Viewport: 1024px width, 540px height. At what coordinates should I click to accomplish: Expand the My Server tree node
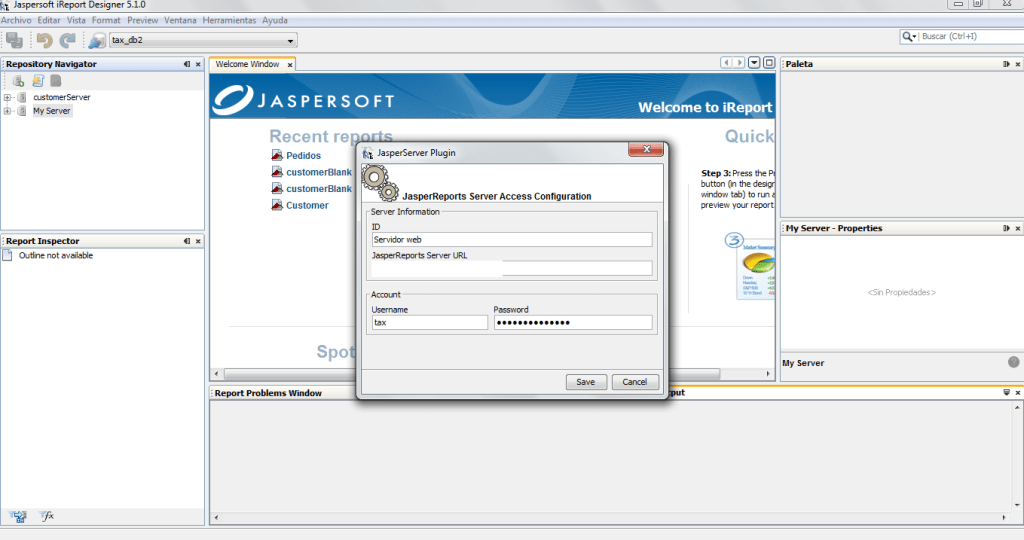tap(8, 111)
